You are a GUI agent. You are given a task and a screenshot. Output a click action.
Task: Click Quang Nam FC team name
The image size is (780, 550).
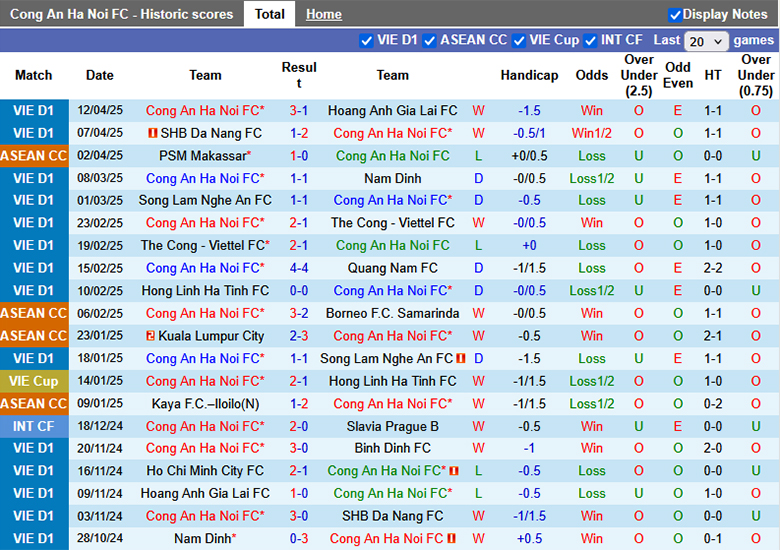[x=392, y=268]
